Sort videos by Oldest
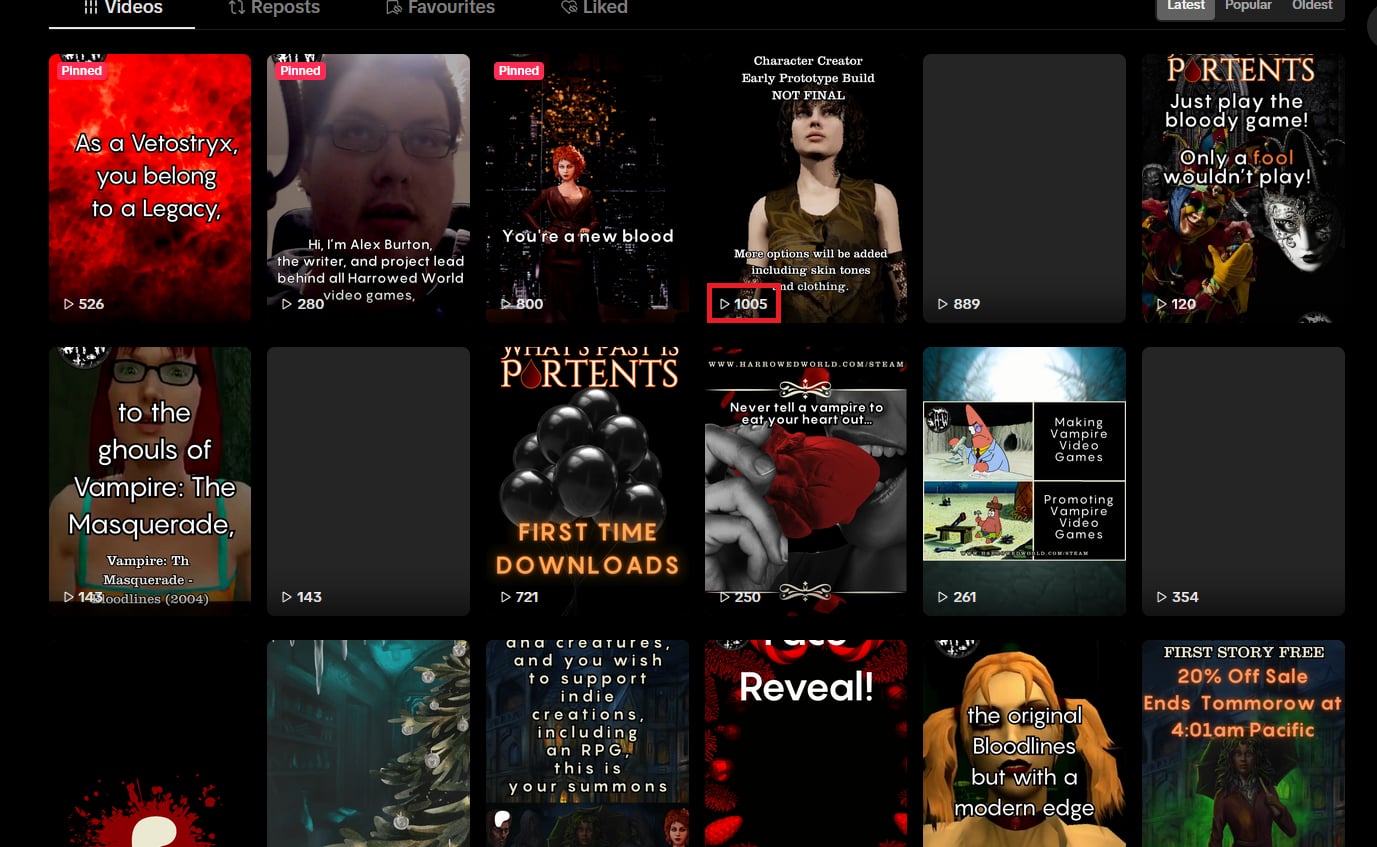This screenshot has width=1377, height=847. 1312,6
